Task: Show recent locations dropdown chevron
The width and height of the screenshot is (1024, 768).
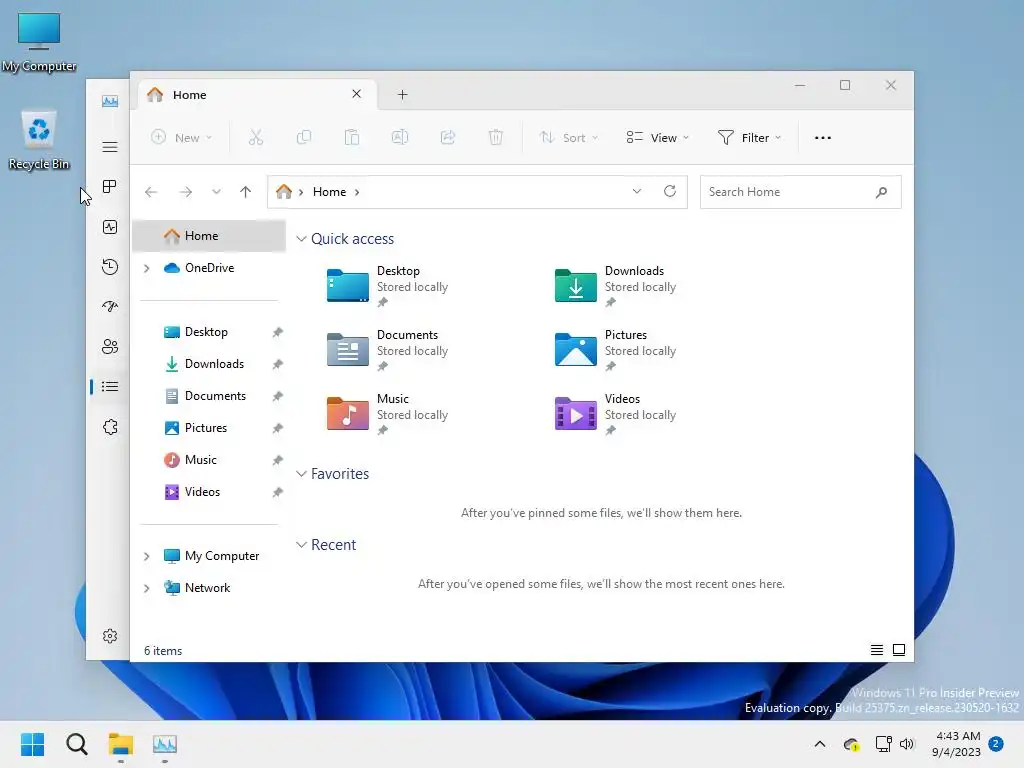Action: tap(216, 192)
